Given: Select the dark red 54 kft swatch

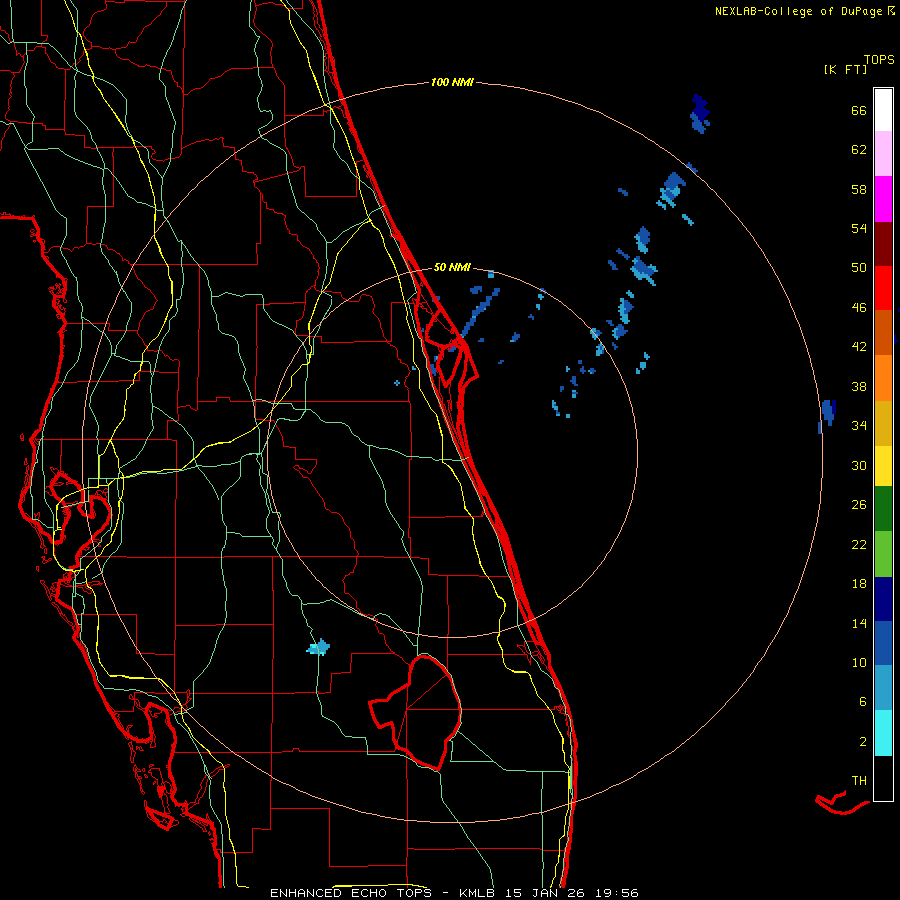Looking at the screenshot, I should click(883, 244).
